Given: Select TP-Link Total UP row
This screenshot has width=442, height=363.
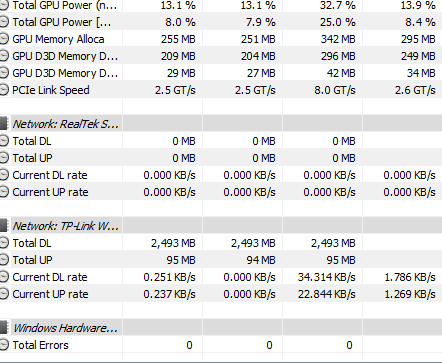Looking at the screenshot, I should [x=221, y=260].
